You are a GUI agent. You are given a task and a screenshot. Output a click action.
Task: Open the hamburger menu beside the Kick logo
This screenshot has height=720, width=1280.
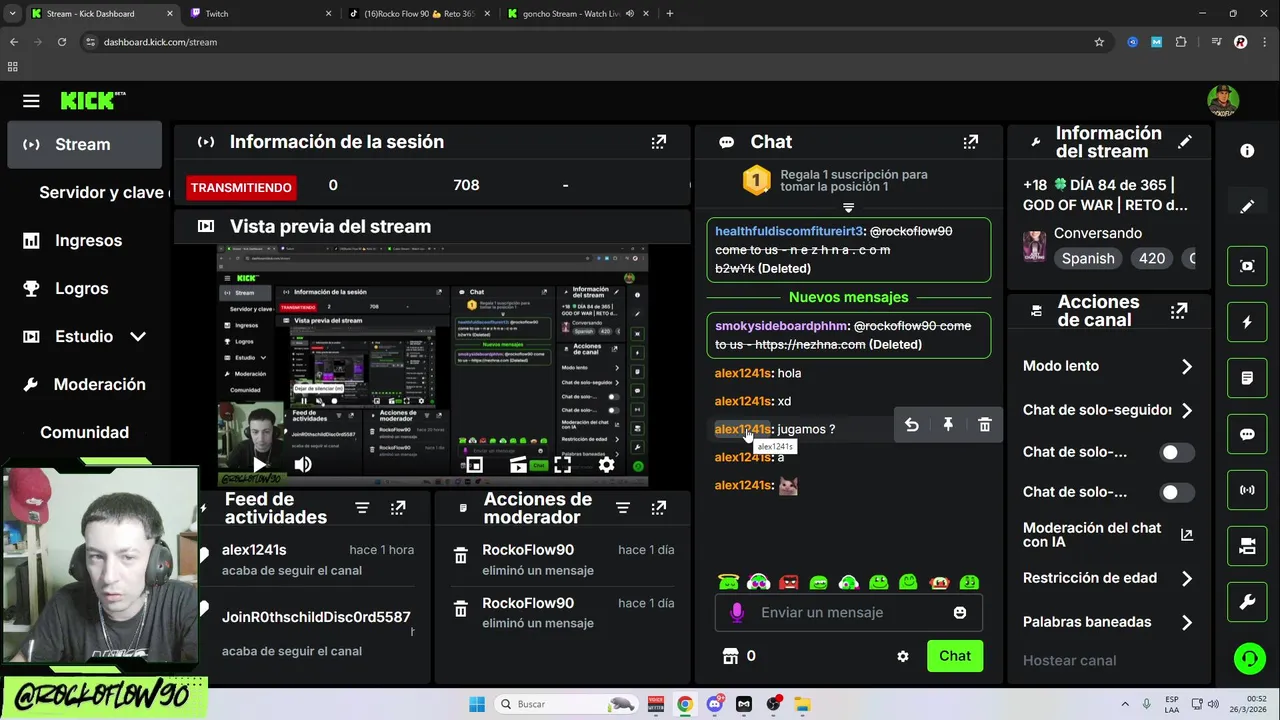click(31, 101)
